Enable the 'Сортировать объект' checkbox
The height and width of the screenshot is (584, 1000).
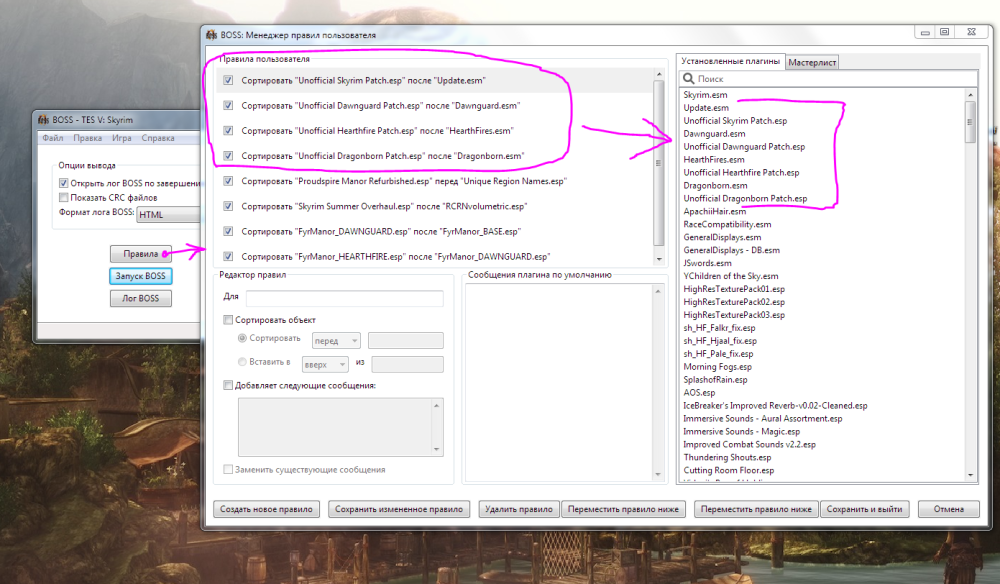point(228,320)
